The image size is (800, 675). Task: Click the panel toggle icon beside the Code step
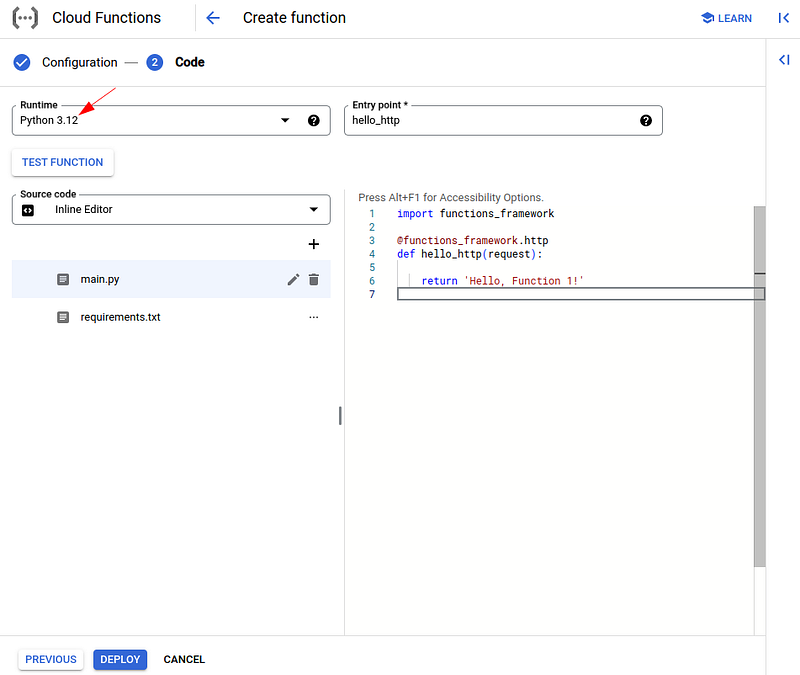point(784,60)
